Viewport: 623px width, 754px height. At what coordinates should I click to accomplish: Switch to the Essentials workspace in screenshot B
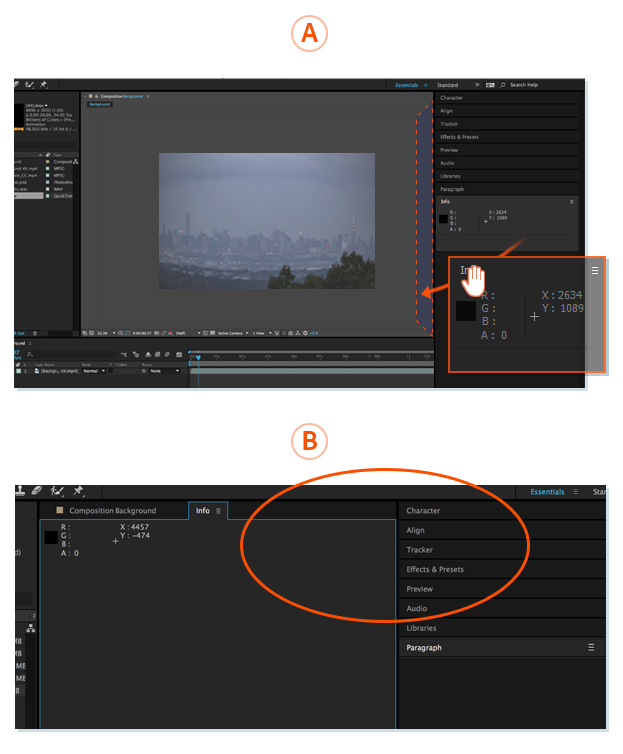(x=546, y=492)
